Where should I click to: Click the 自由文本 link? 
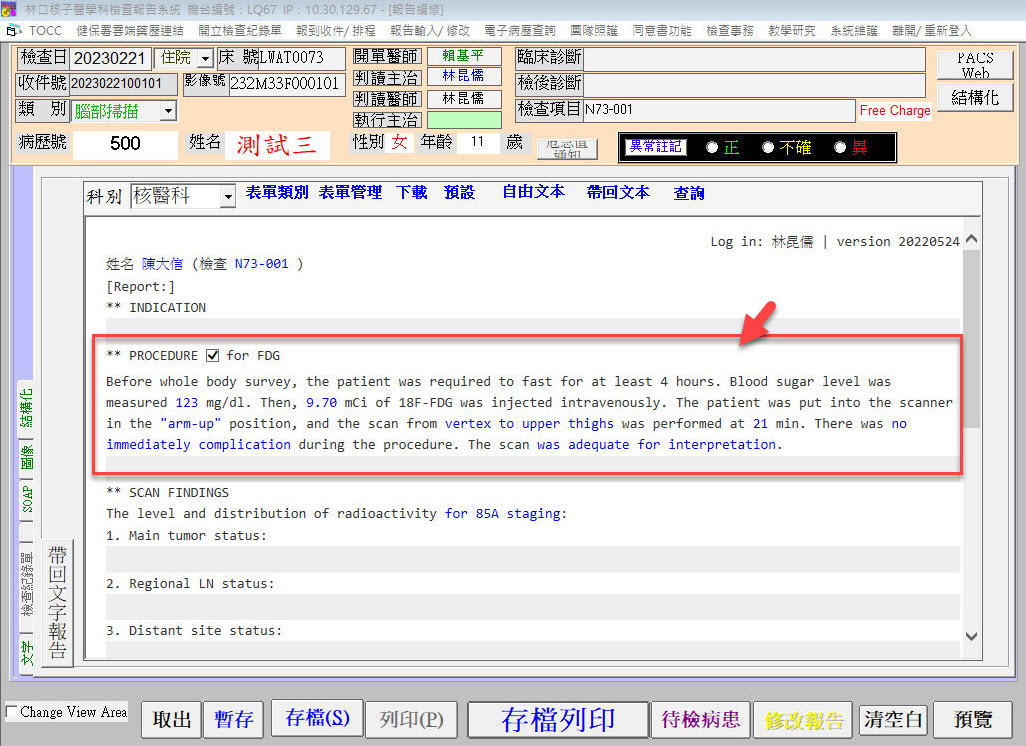click(x=533, y=192)
